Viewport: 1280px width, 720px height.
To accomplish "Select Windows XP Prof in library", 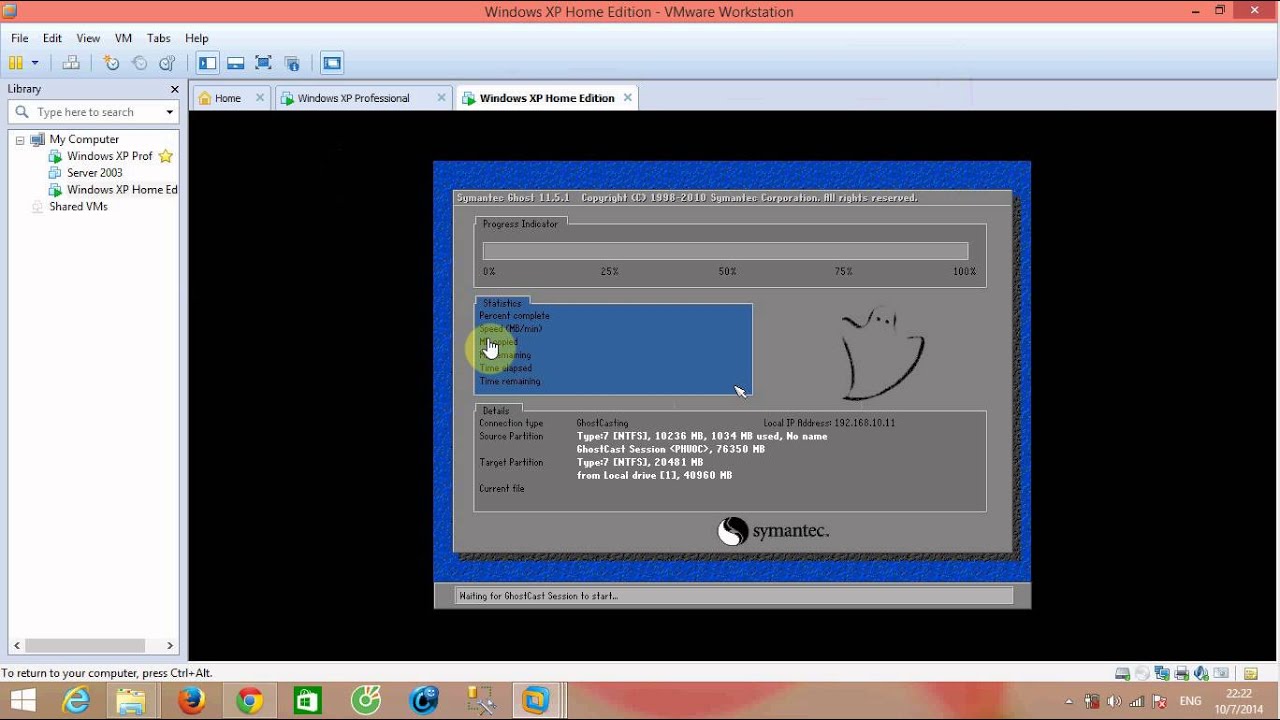I will [x=110, y=156].
